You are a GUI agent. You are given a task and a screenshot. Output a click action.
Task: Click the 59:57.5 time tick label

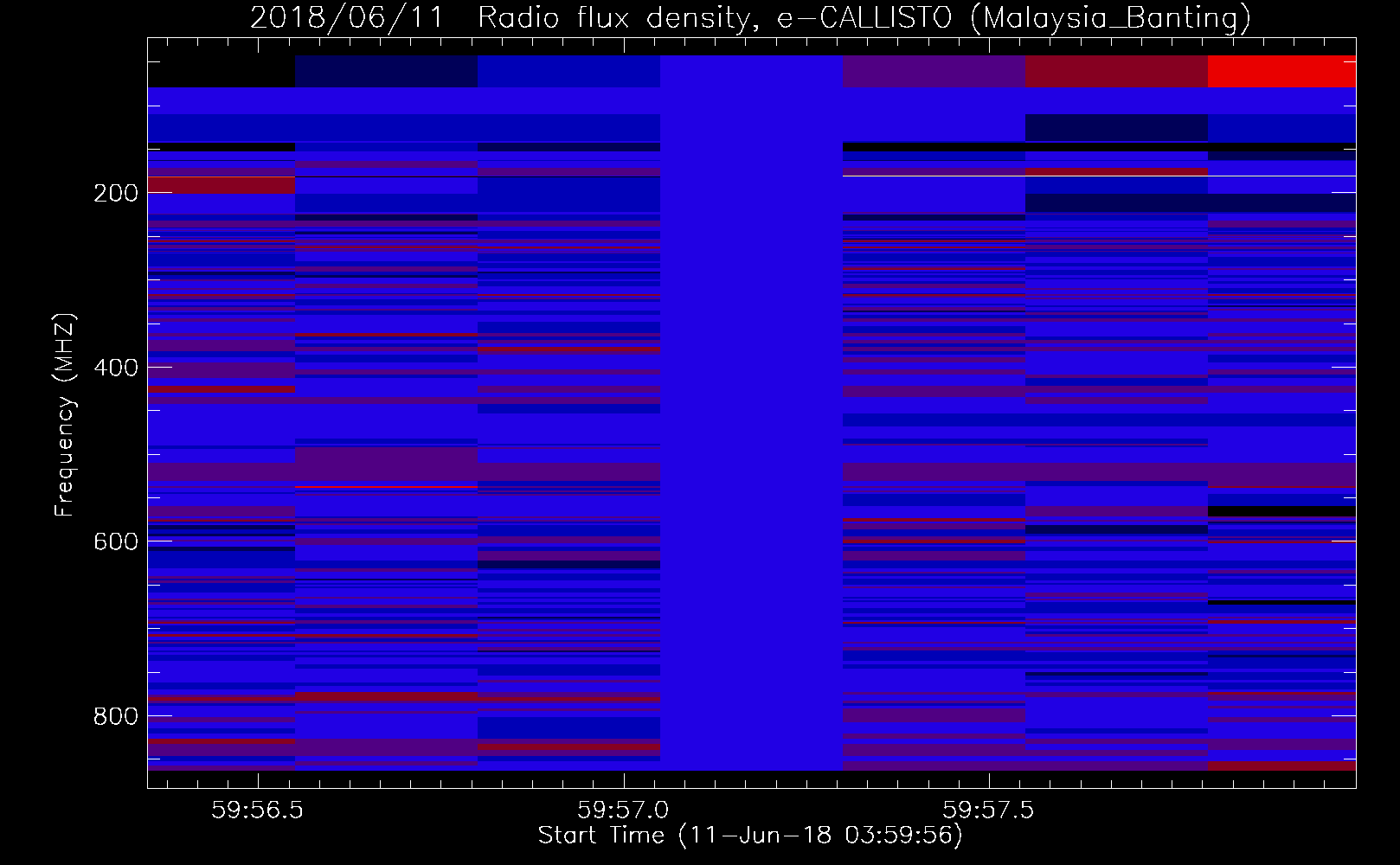[988, 810]
